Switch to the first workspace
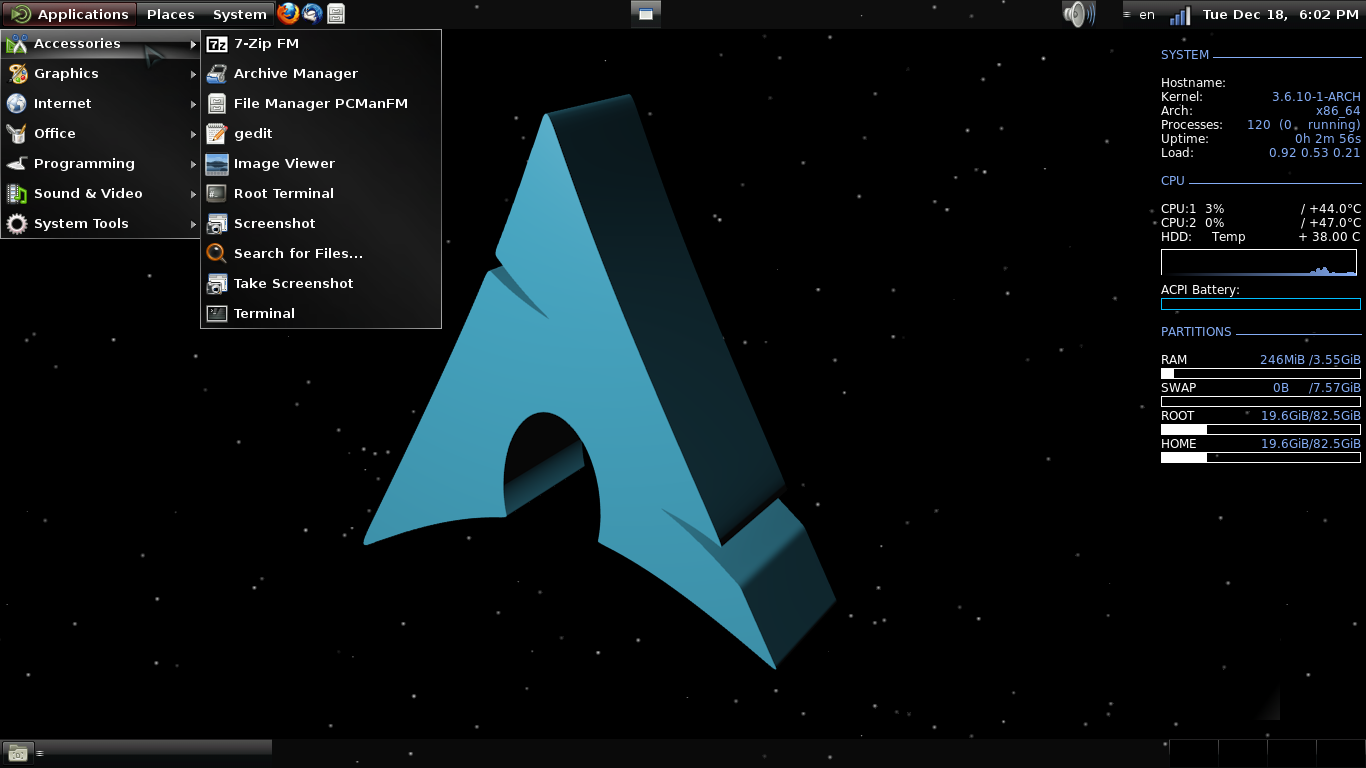The height and width of the screenshot is (768, 1366). pos(1194,753)
